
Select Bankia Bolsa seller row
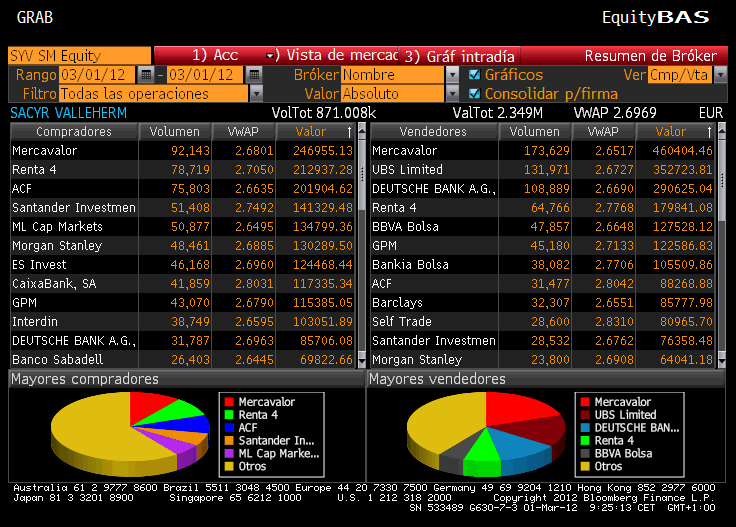click(543, 265)
